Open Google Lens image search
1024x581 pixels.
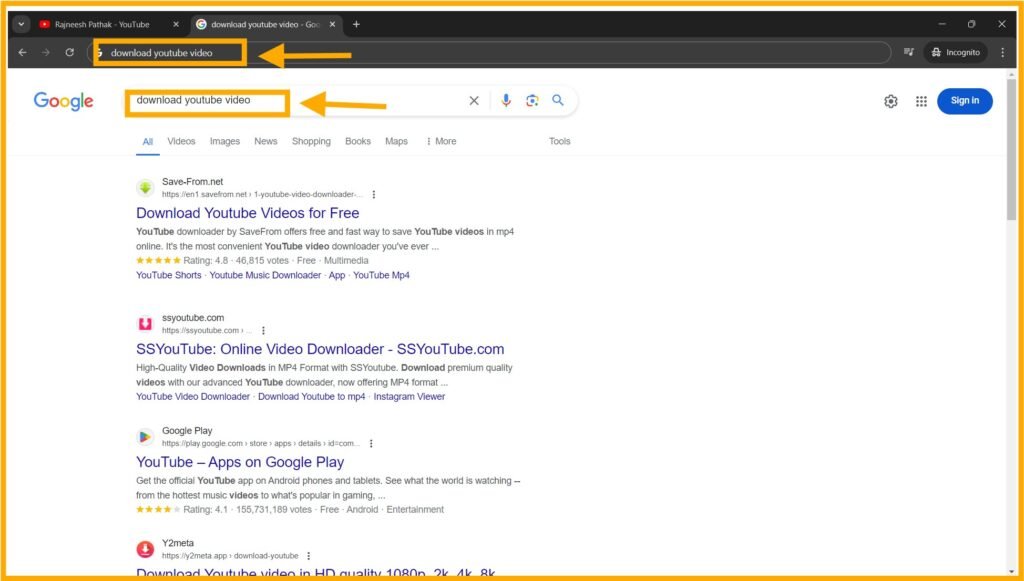[x=532, y=101]
